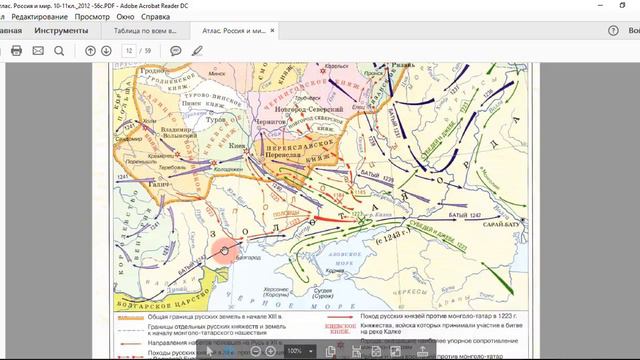
Task: Switch to the Инструменты tab
Action: [61, 31]
